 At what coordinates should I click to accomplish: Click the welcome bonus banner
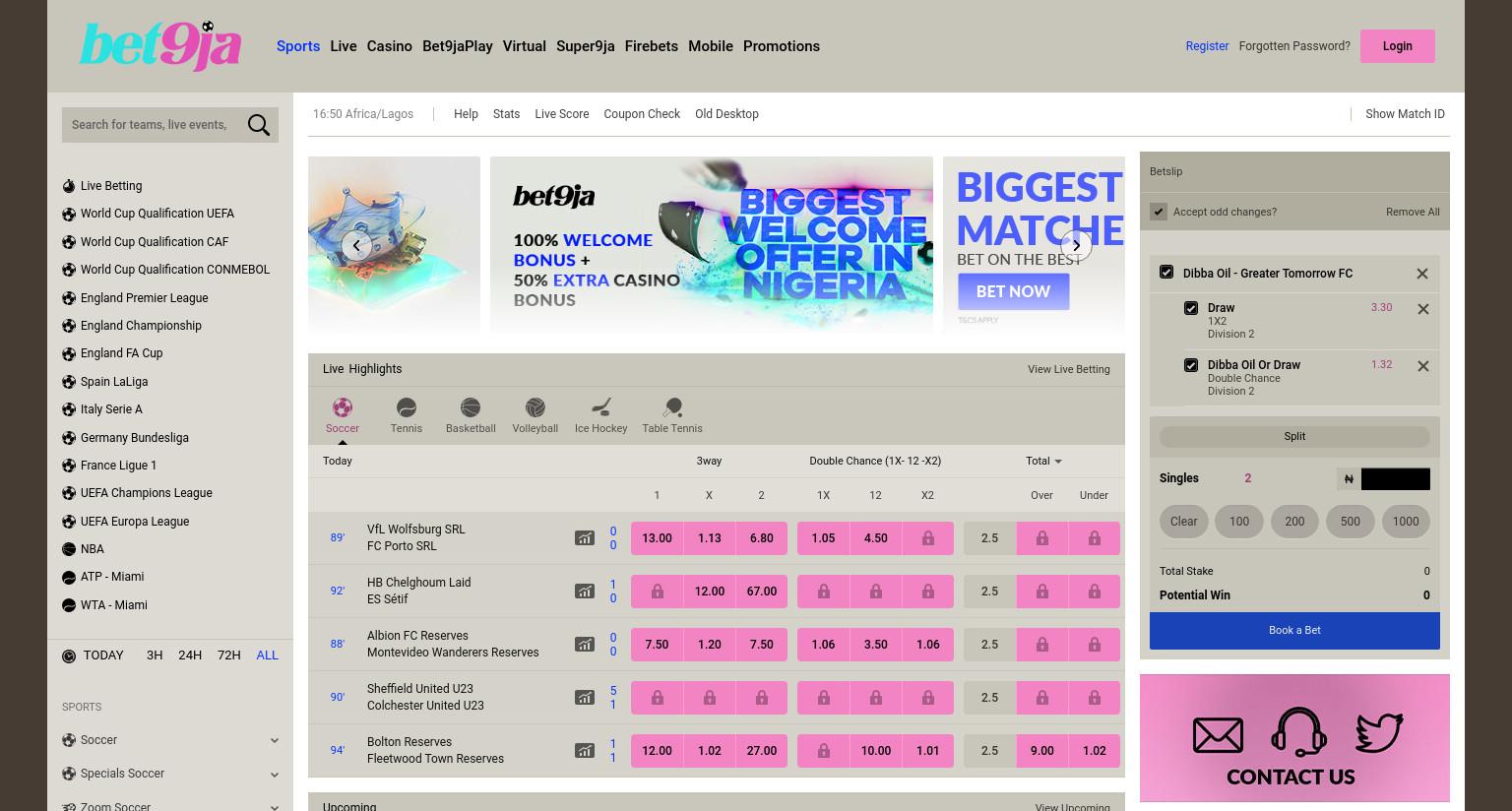click(712, 244)
